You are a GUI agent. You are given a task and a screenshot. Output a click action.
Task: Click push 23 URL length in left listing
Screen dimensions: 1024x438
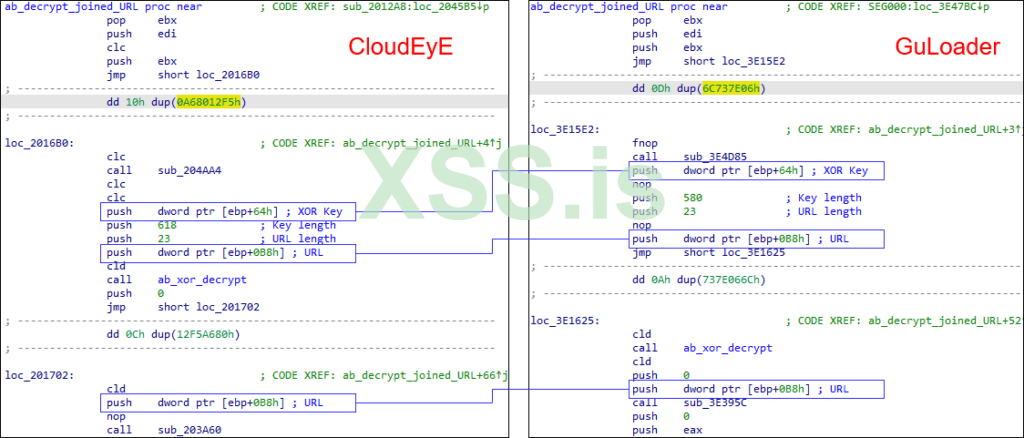(x=221, y=239)
